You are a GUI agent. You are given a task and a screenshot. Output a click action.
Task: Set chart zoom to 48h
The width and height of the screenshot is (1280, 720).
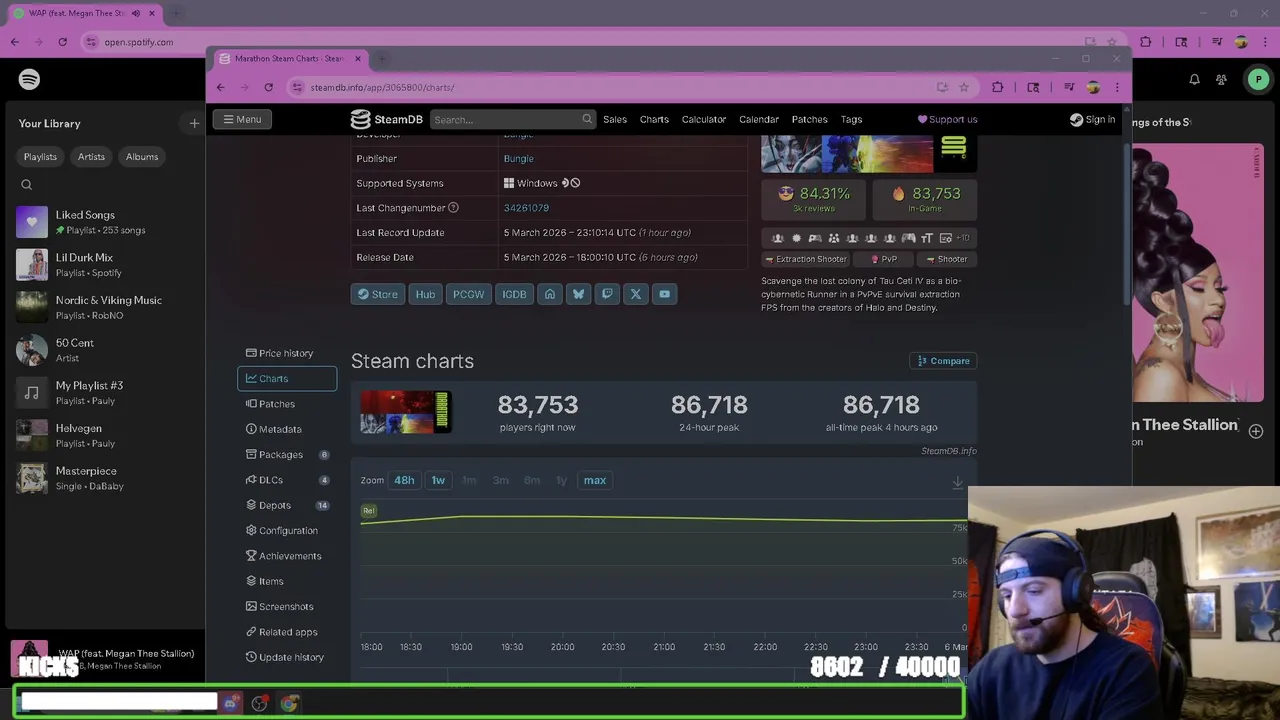click(404, 480)
